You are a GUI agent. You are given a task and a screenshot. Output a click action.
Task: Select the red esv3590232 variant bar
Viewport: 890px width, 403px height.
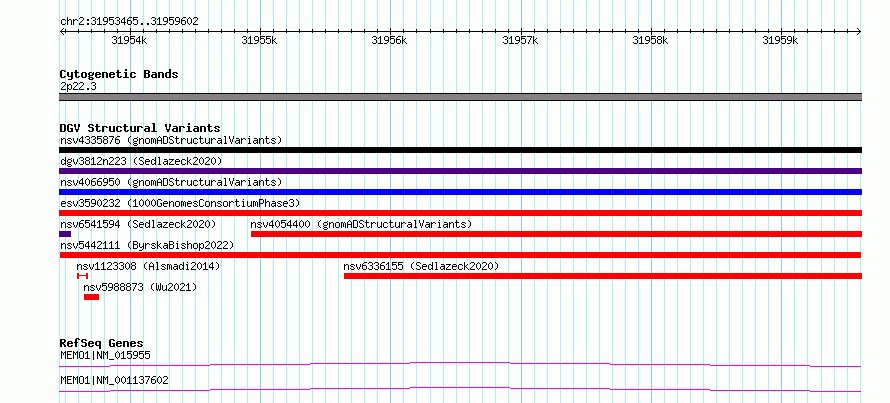[x=460, y=213]
